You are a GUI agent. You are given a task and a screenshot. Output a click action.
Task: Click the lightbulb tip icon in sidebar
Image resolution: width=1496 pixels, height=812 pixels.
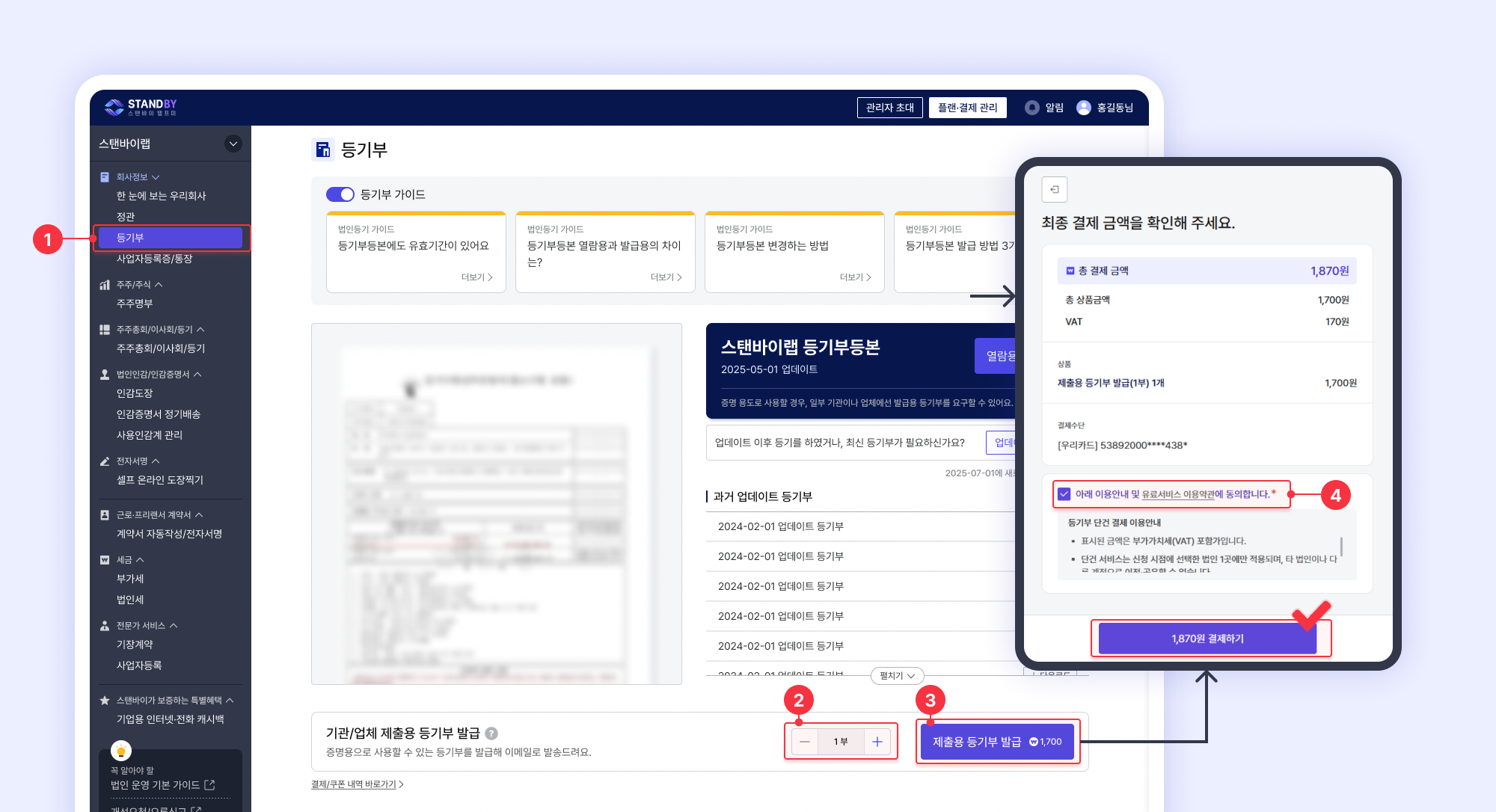point(121,751)
